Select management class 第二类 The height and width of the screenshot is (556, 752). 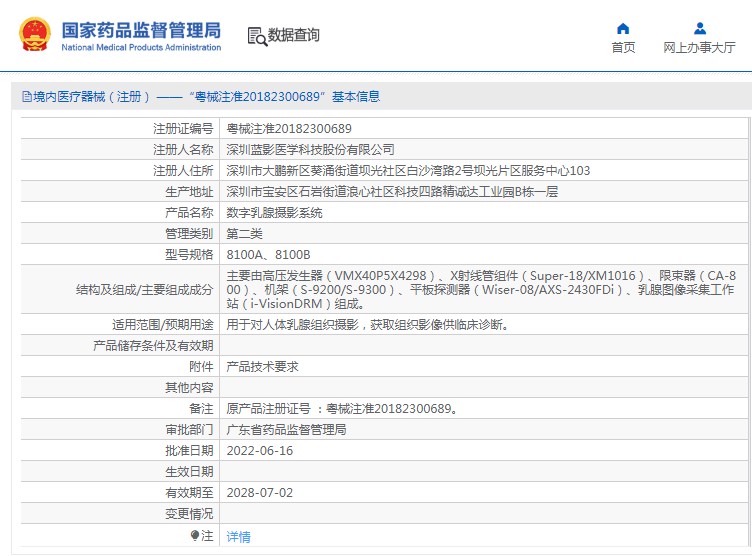[245, 234]
